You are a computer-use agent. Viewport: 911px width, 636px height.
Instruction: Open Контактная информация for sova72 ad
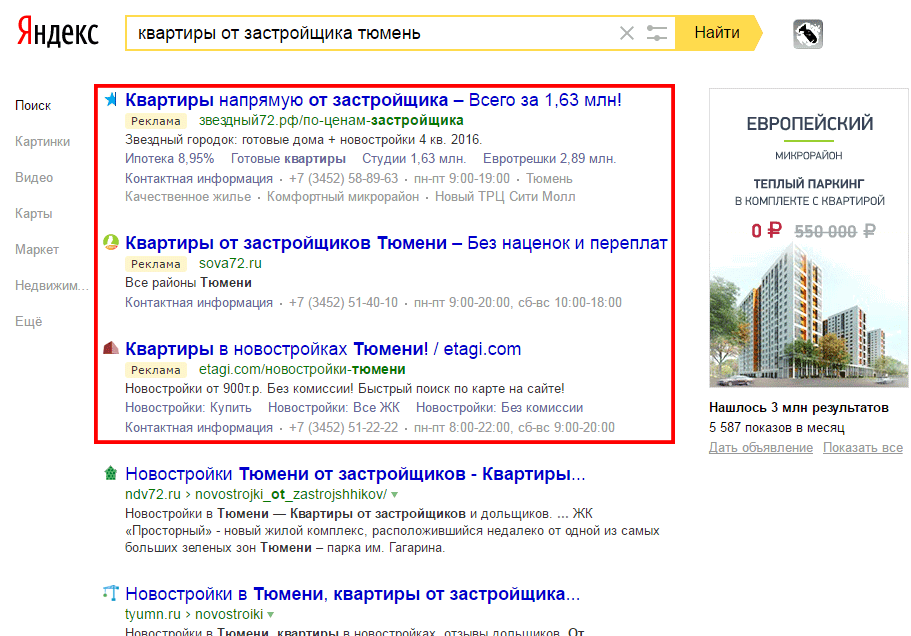click(x=199, y=303)
